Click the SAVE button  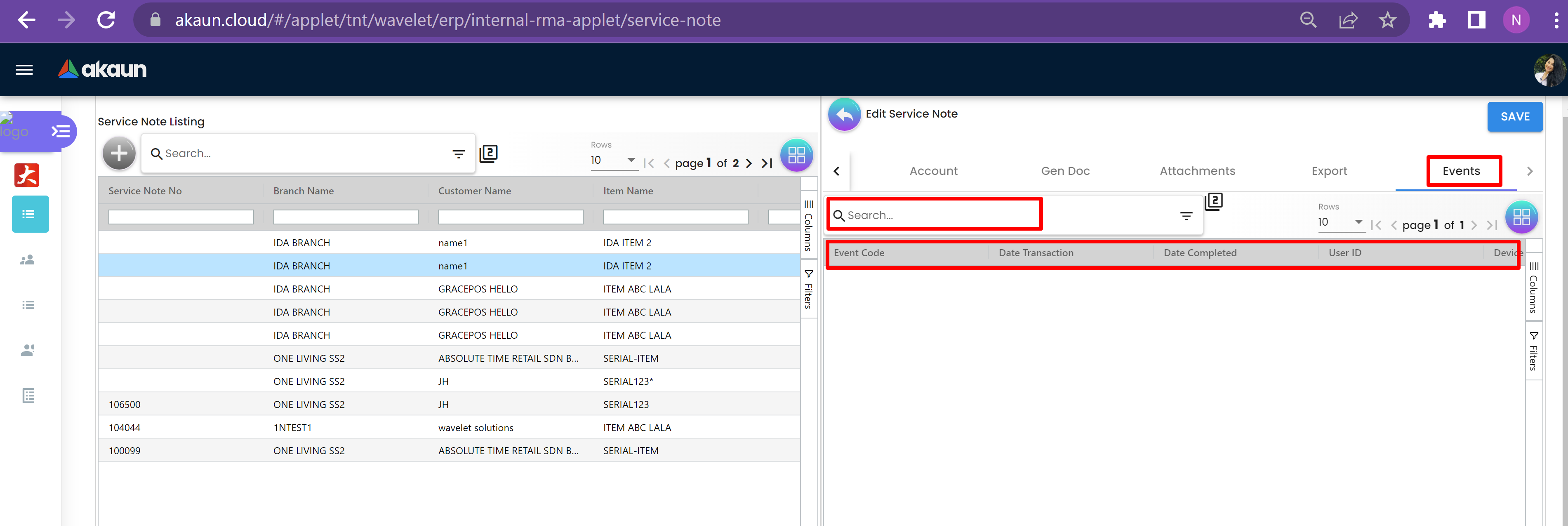click(1514, 117)
